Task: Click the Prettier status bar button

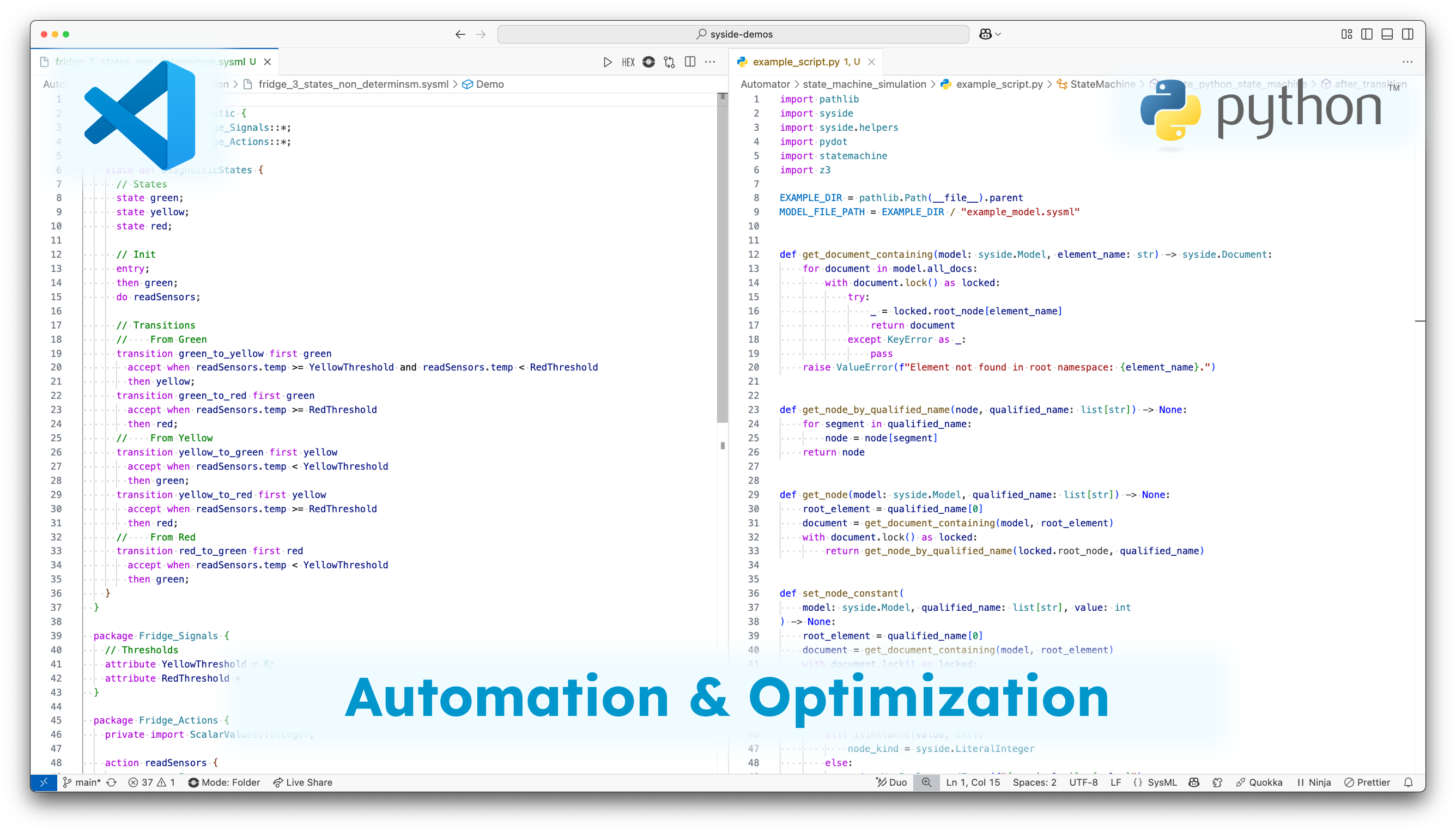Action: (1367, 782)
